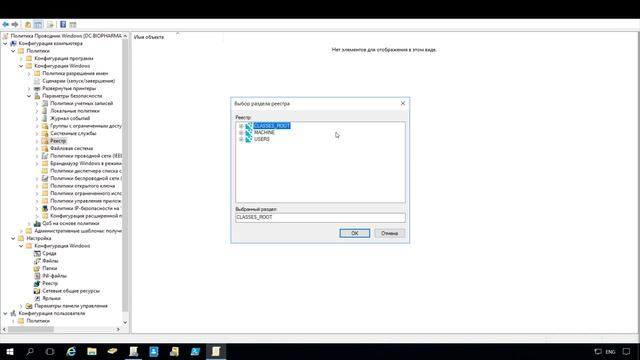Click the Развернутые принтеры printer icon
The image size is (640, 360).
tap(37, 88)
